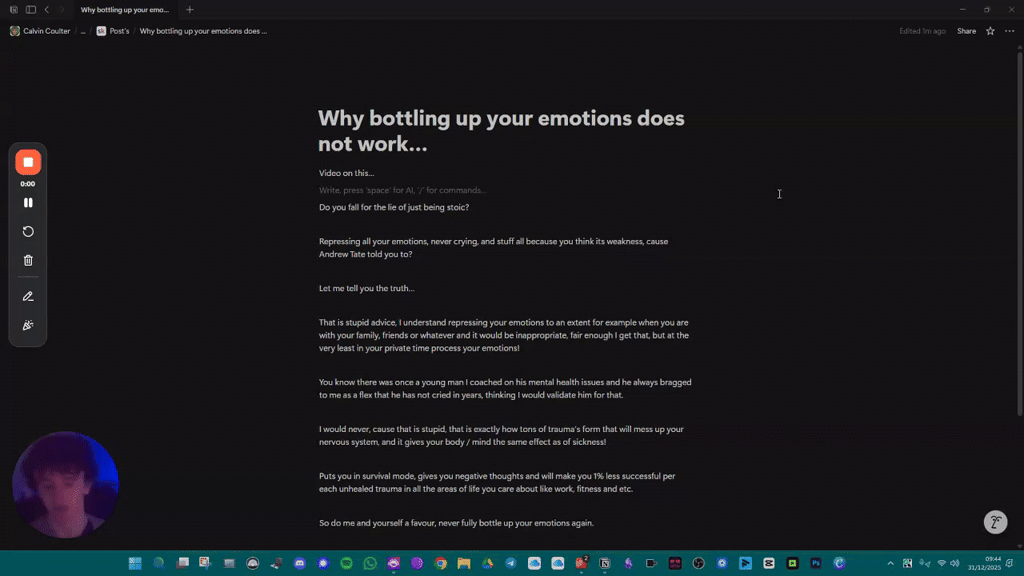Click the back navigation arrow
1024x576 pixels.
[47, 9]
